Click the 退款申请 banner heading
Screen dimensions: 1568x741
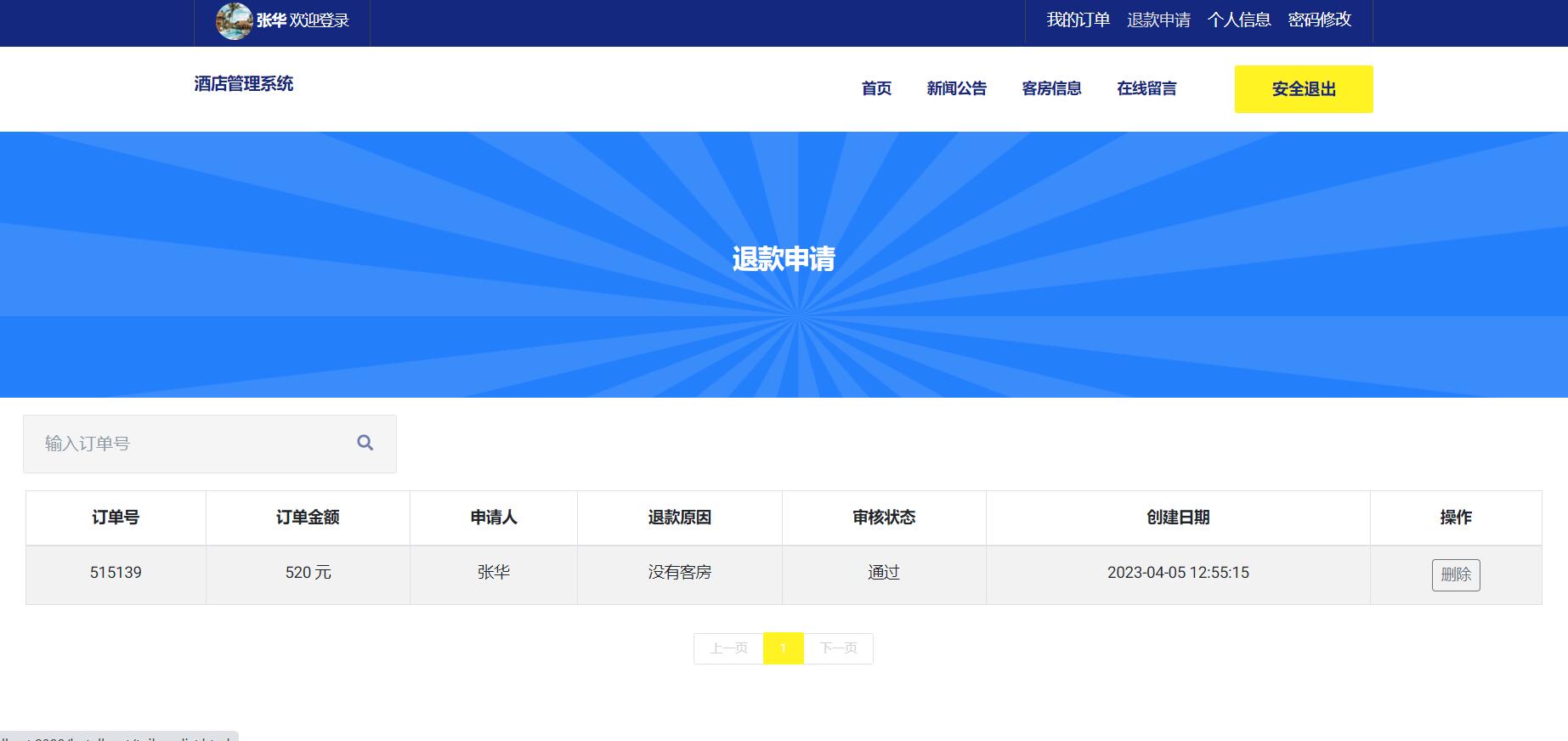784,259
